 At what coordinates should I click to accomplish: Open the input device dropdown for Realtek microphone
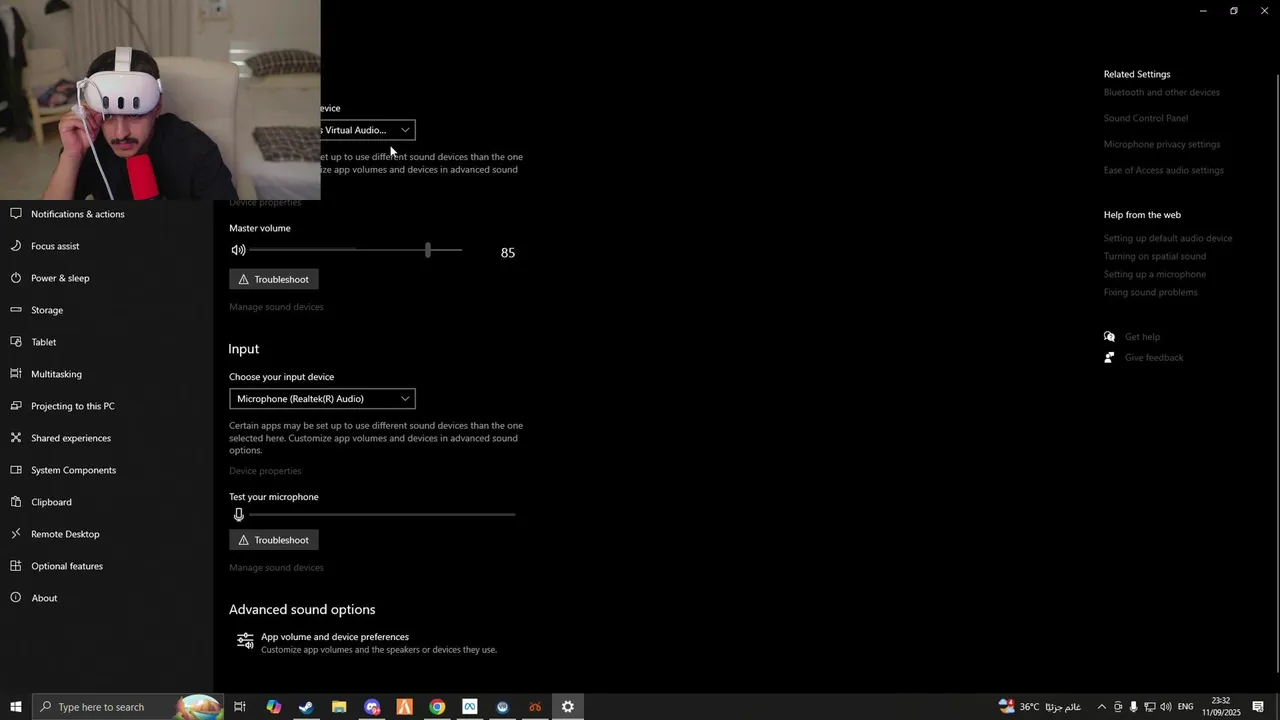pyautogui.click(x=322, y=399)
